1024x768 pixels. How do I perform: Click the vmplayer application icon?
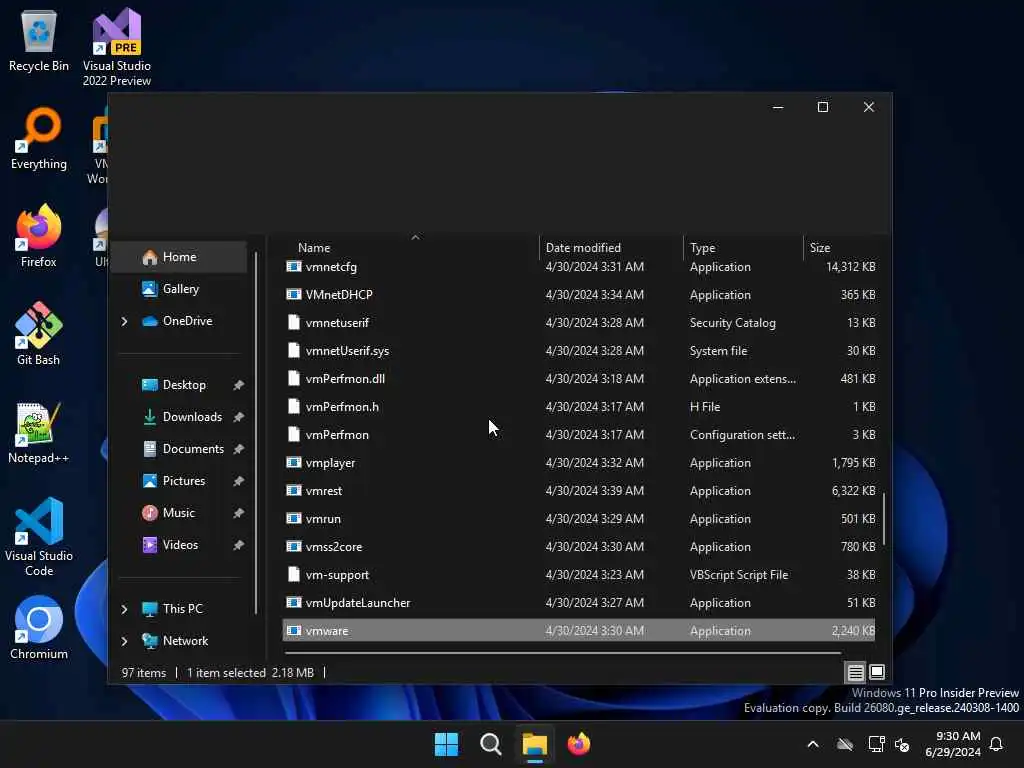(294, 462)
